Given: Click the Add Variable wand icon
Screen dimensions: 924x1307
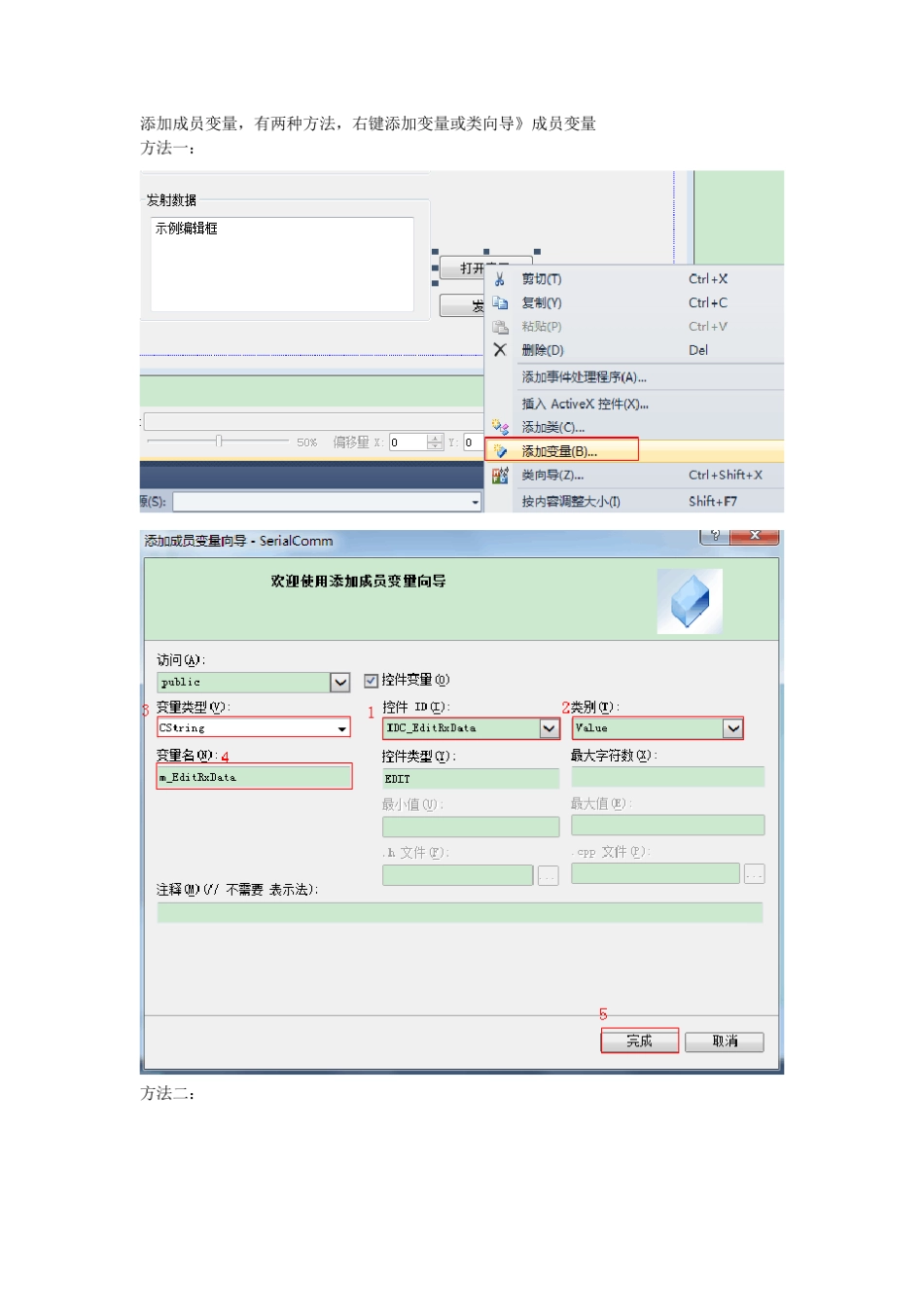Looking at the screenshot, I should (500, 451).
